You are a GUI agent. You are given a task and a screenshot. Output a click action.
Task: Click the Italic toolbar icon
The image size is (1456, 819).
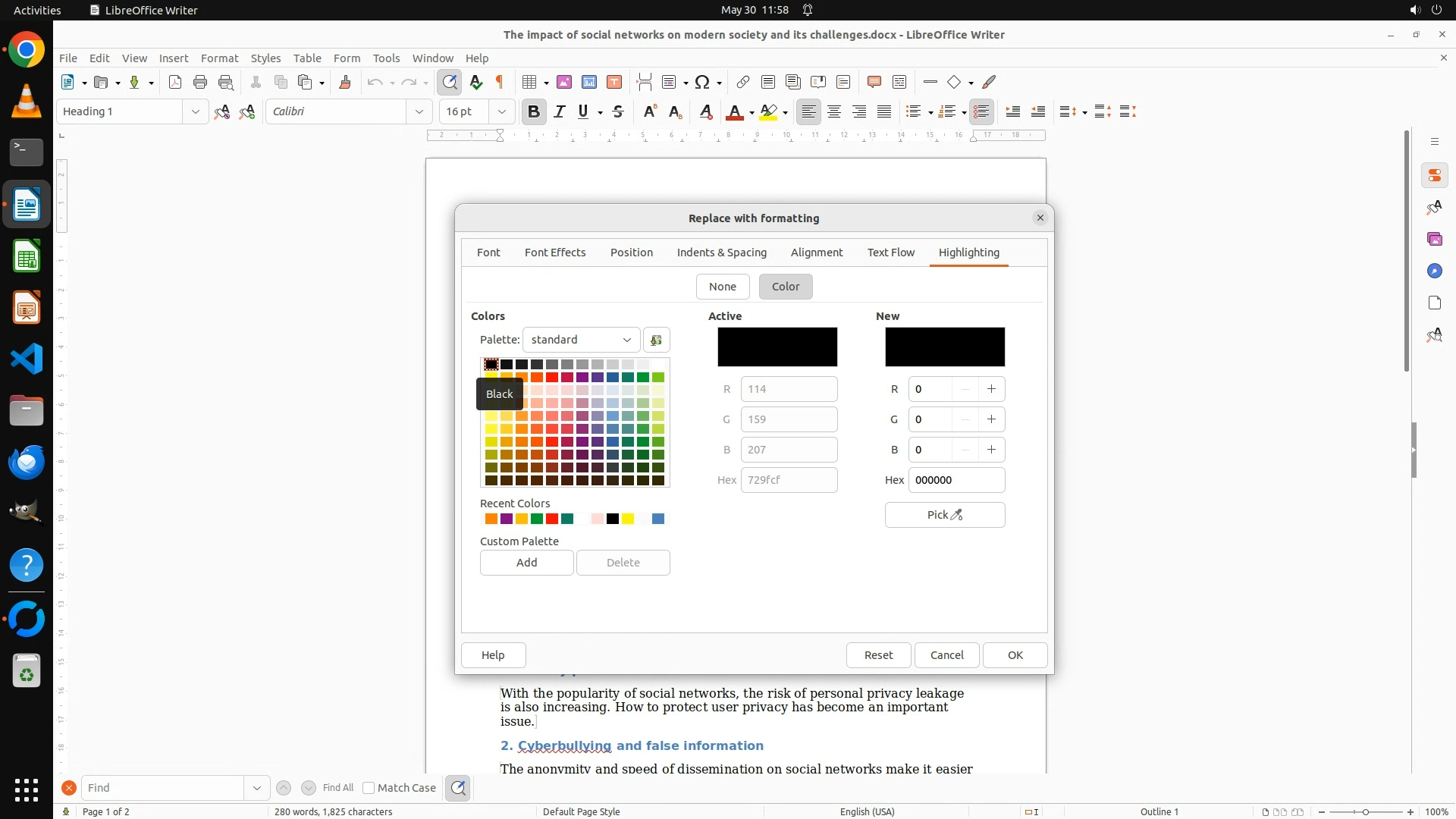pos(559,111)
